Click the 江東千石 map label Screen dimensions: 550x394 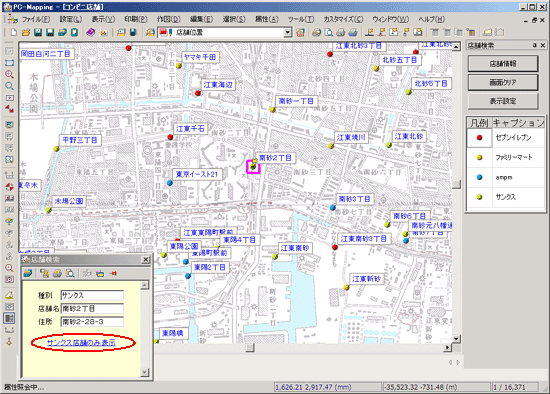click(190, 129)
